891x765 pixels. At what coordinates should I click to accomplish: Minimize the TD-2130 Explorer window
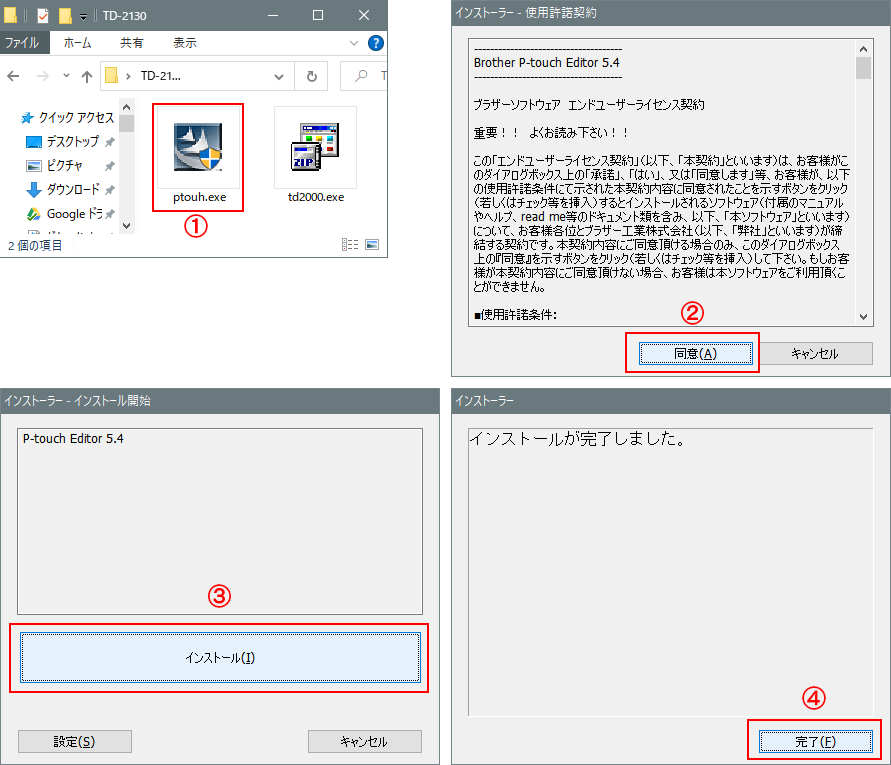(x=273, y=15)
